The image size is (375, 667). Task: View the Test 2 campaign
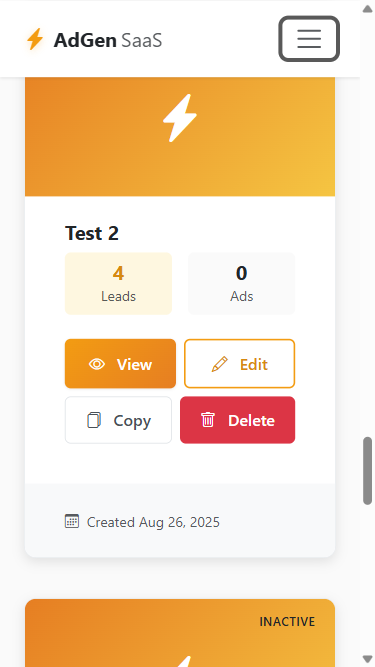click(120, 364)
